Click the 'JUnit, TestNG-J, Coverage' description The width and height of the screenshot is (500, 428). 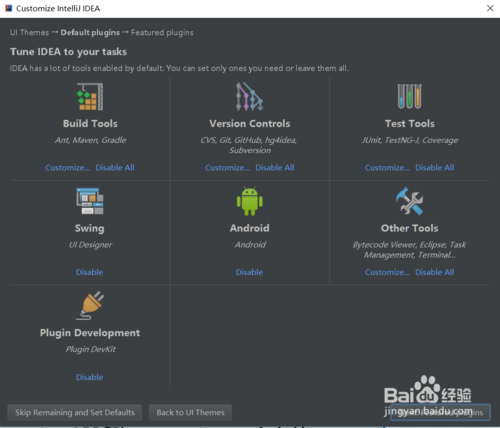[x=410, y=140]
